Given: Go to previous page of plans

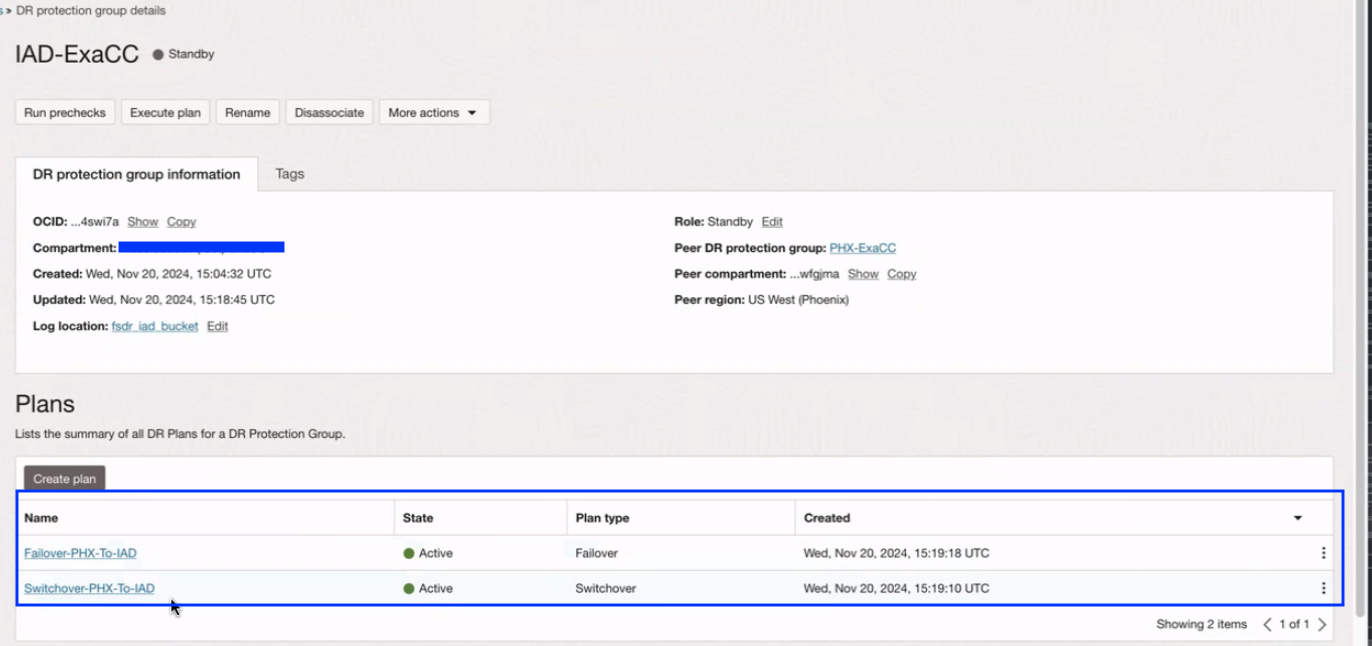Looking at the screenshot, I should 1268,624.
